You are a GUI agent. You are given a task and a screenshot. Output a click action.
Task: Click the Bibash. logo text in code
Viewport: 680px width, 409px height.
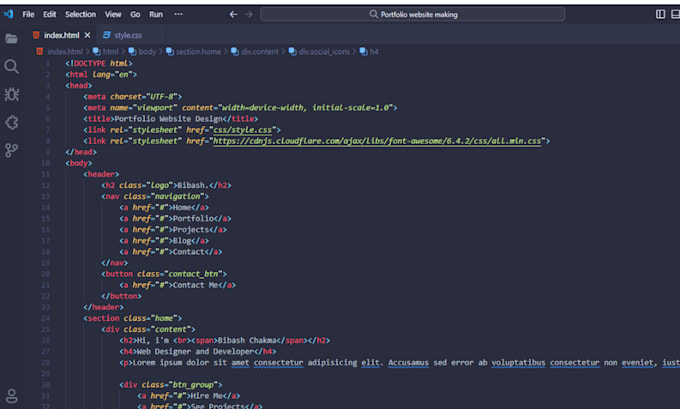[193, 185]
